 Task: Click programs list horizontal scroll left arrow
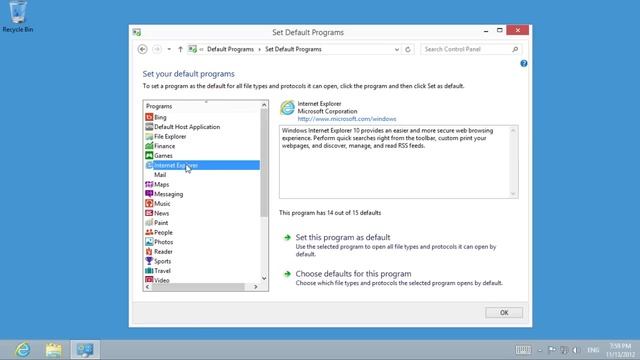click(x=148, y=287)
